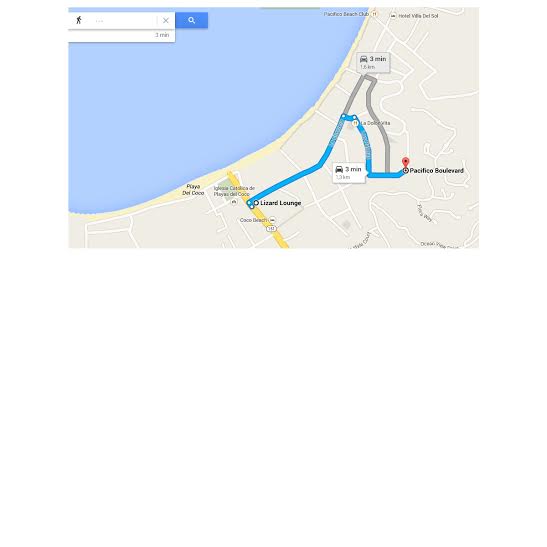Click the Coco Beach hotel icon

pyautogui.click(x=272, y=220)
